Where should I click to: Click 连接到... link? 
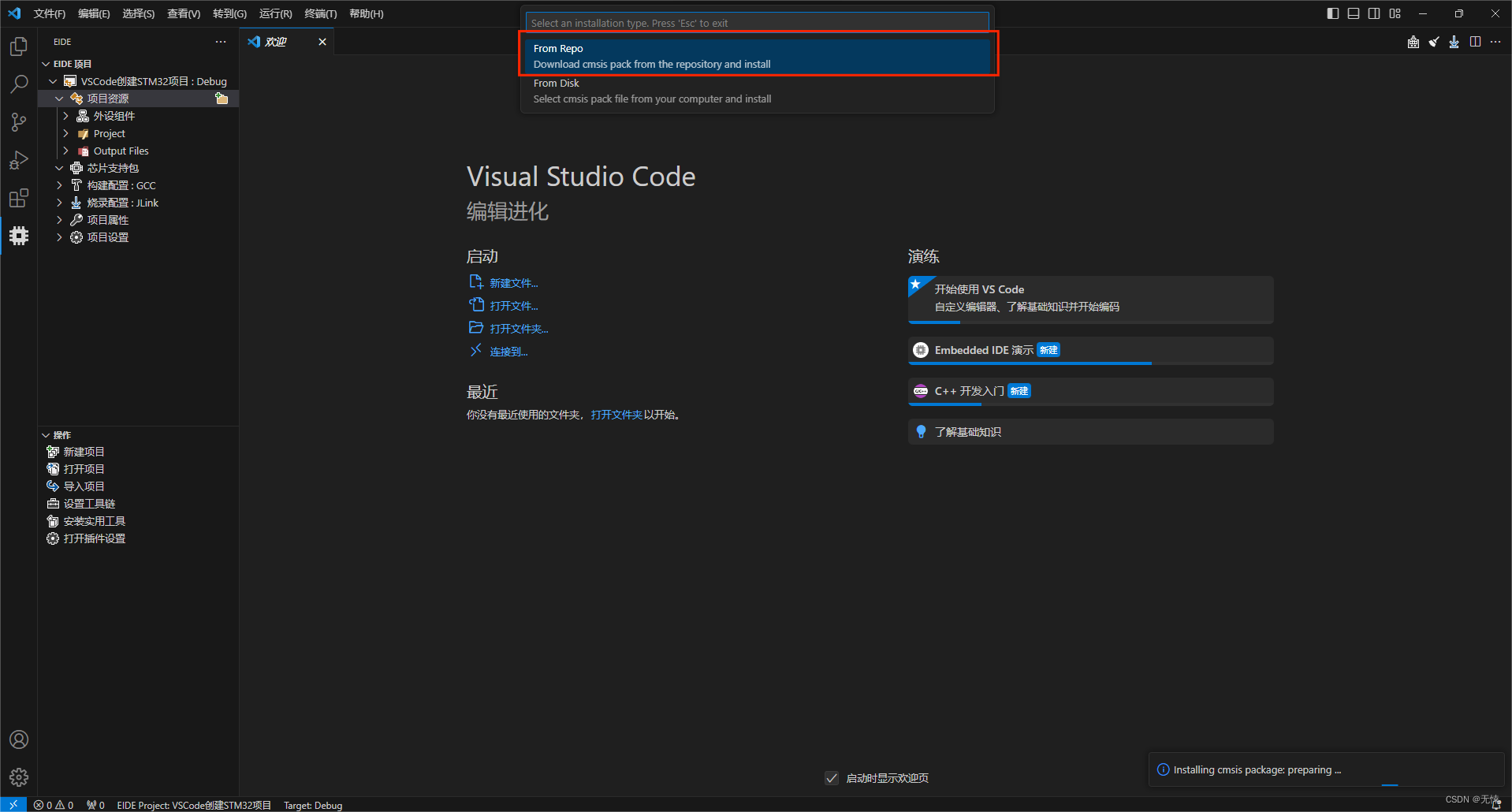(508, 352)
